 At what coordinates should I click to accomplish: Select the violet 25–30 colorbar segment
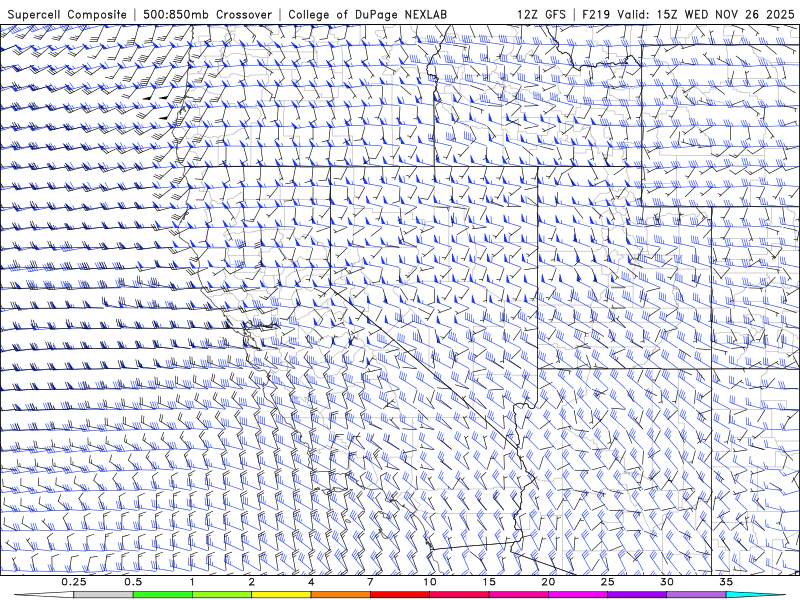[x=637, y=595]
